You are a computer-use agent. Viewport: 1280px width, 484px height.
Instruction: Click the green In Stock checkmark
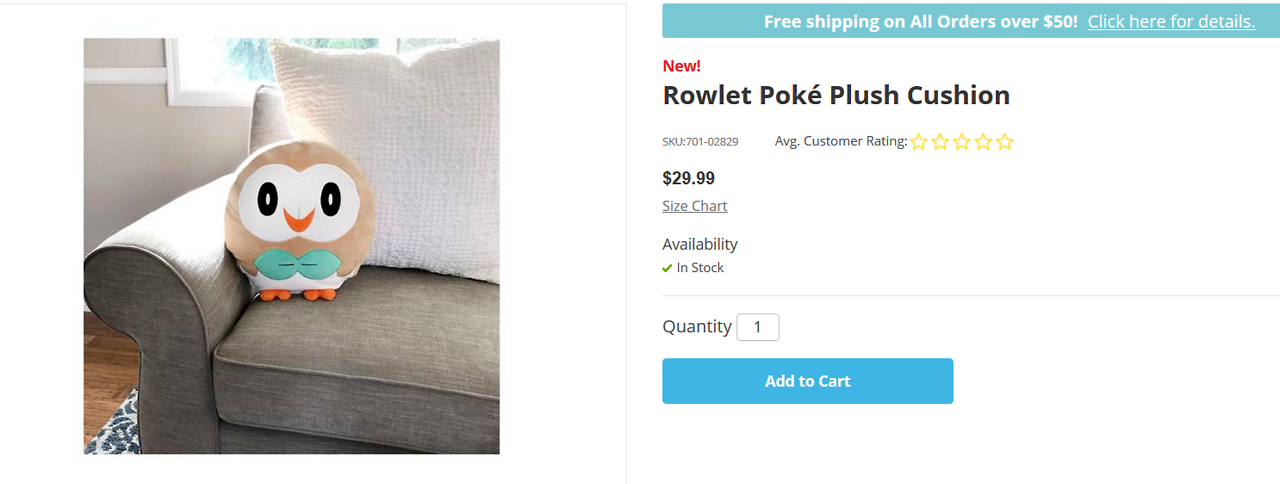(667, 268)
